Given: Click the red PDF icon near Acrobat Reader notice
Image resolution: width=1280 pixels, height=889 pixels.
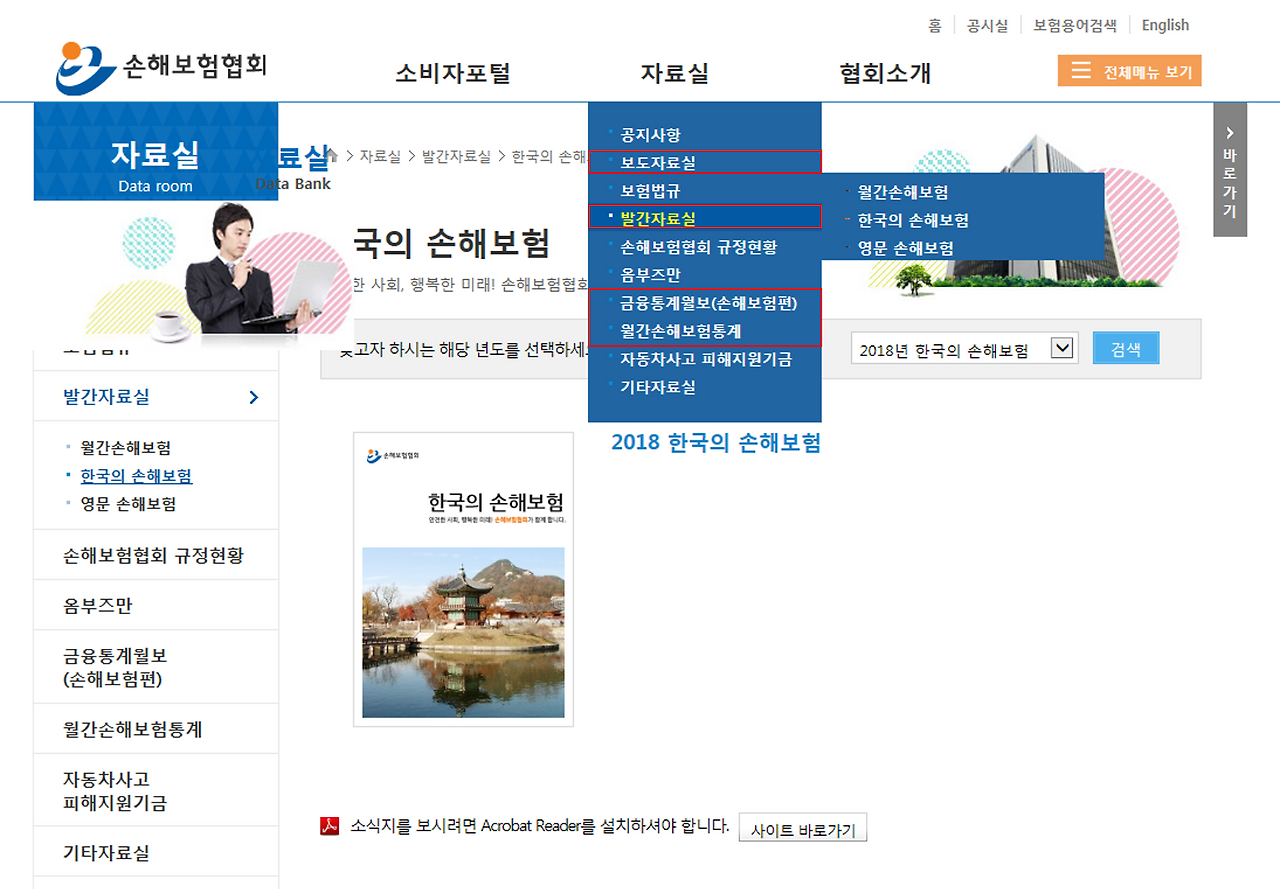Looking at the screenshot, I should coord(330,824).
